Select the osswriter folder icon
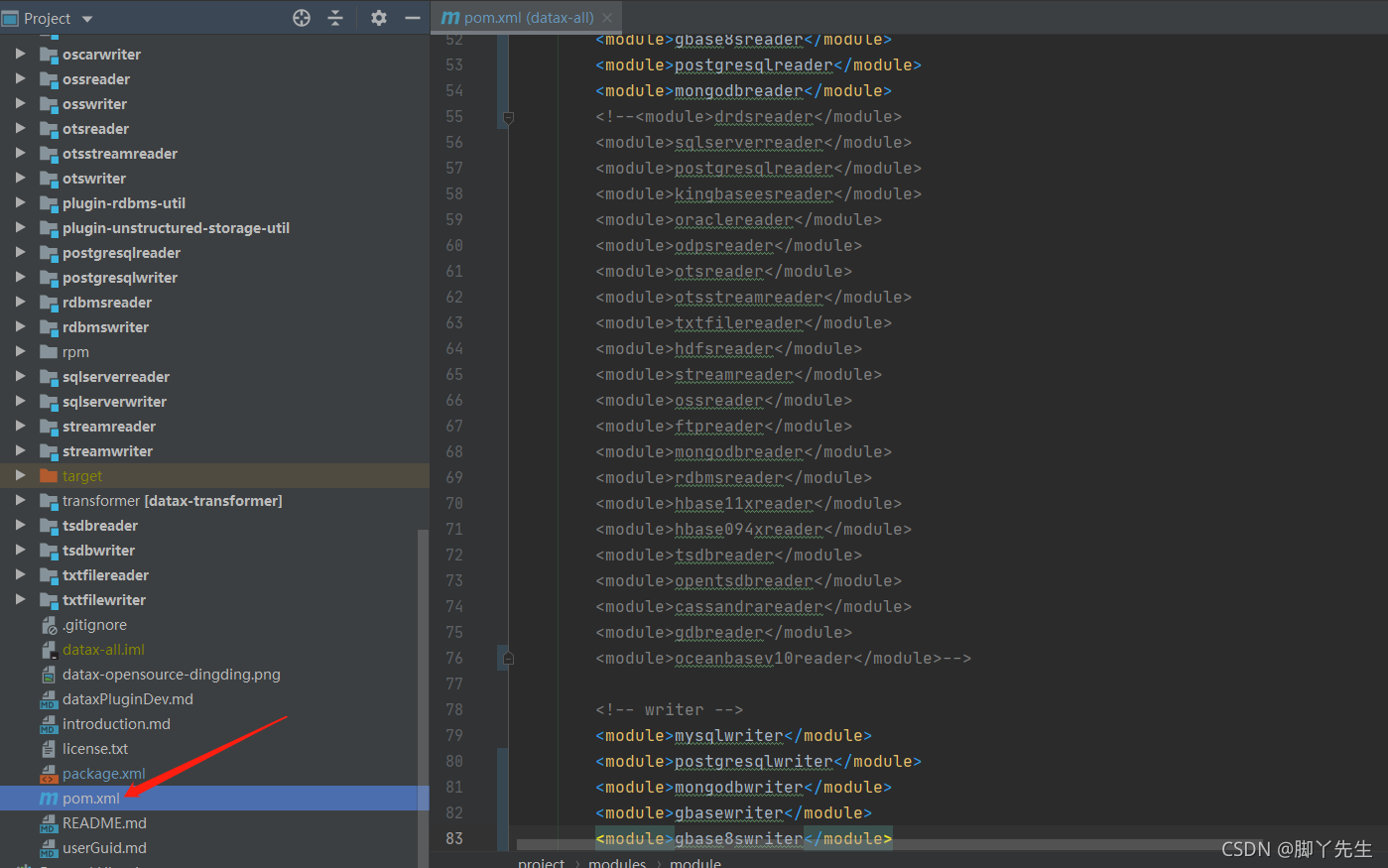The width and height of the screenshot is (1388, 868). pos(49,104)
